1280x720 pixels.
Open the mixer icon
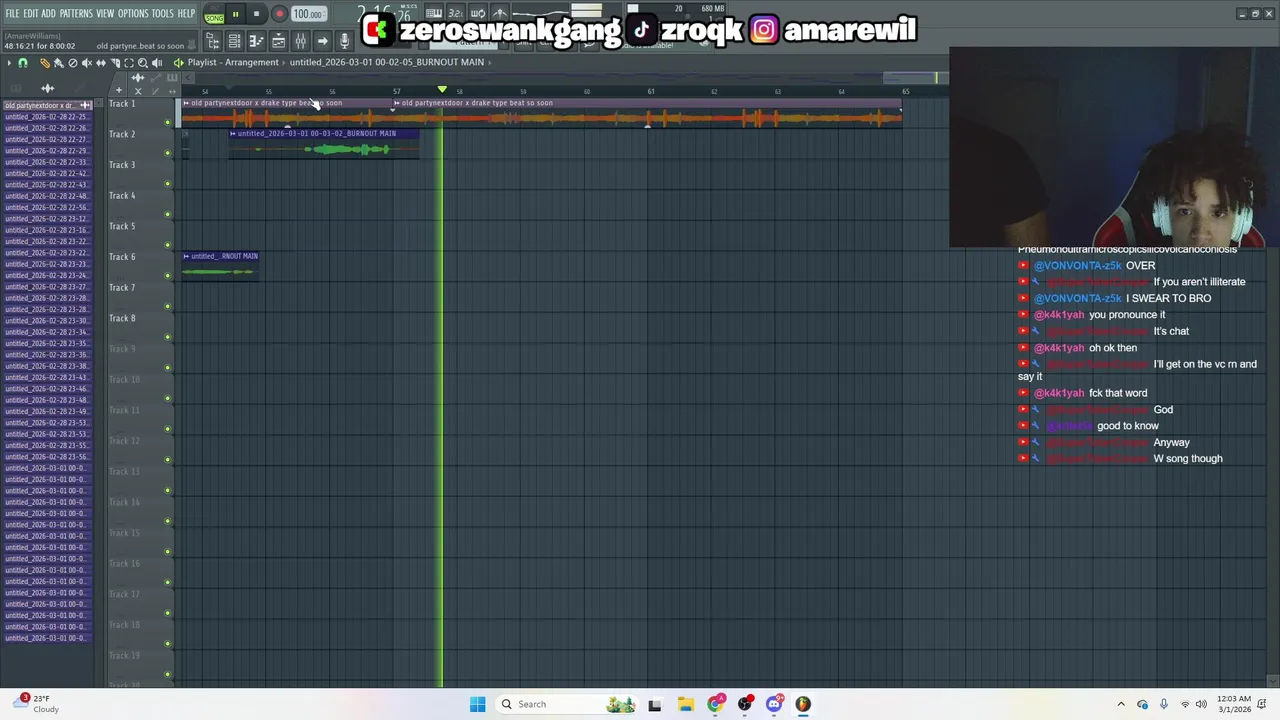click(300, 41)
